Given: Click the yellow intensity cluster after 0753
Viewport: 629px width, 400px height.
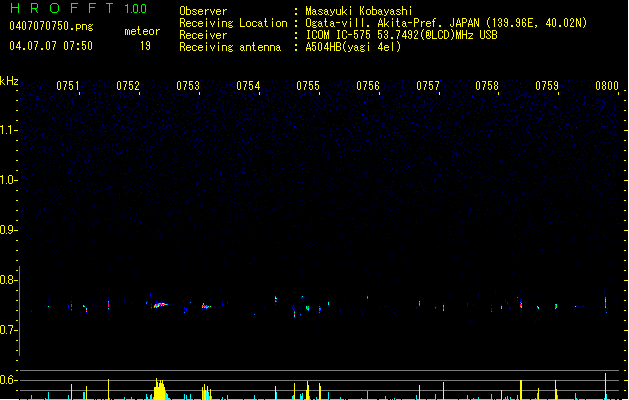Looking at the screenshot, I should tap(206, 392).
